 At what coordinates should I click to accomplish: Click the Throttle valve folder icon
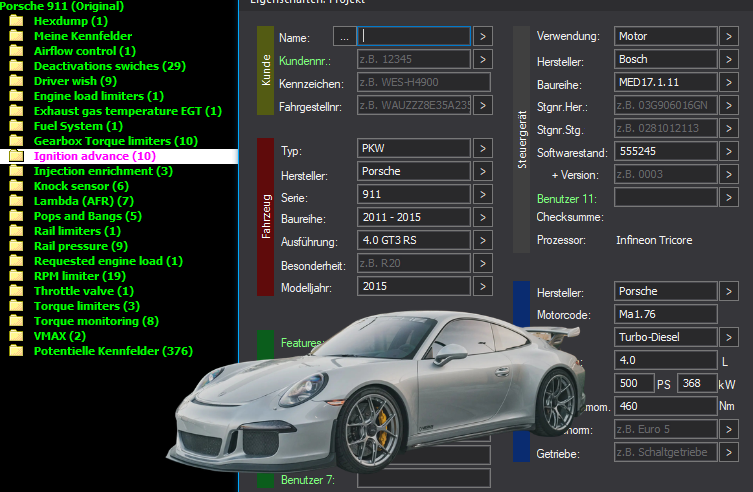(16, 290)
